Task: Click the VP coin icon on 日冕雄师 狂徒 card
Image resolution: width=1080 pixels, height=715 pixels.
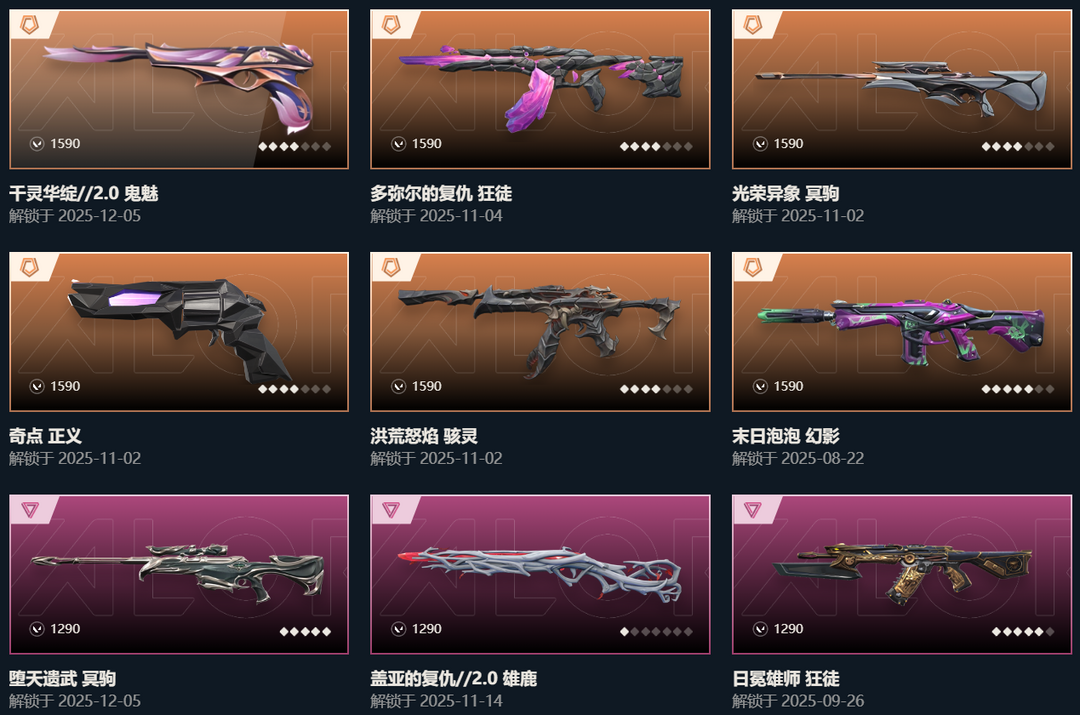Action: tap(760, 629)
